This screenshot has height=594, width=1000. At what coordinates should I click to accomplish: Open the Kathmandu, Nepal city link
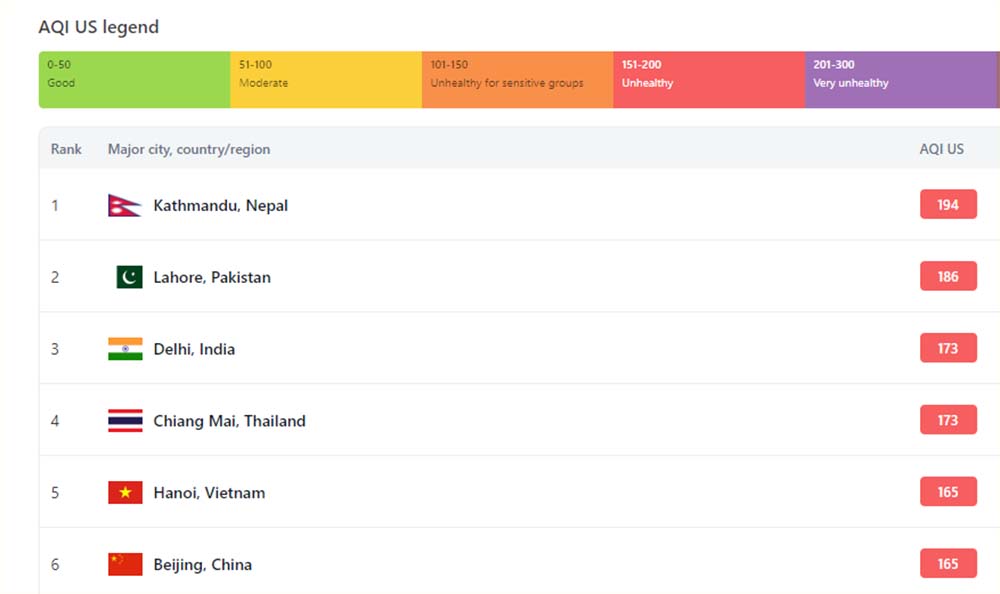(x=220, y=206)
